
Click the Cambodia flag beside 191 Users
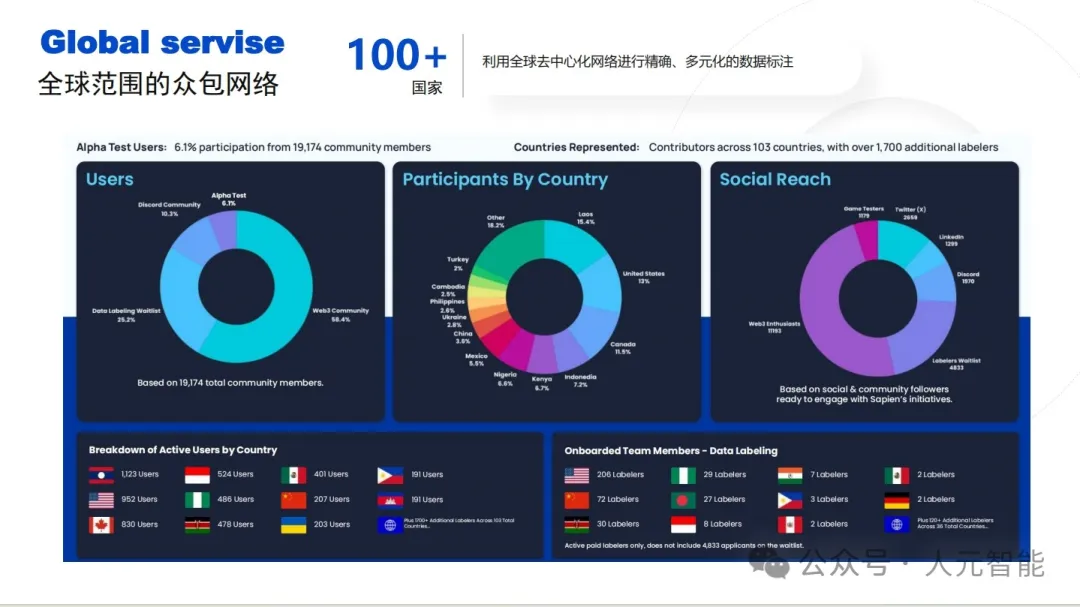[x=390, y=500]
